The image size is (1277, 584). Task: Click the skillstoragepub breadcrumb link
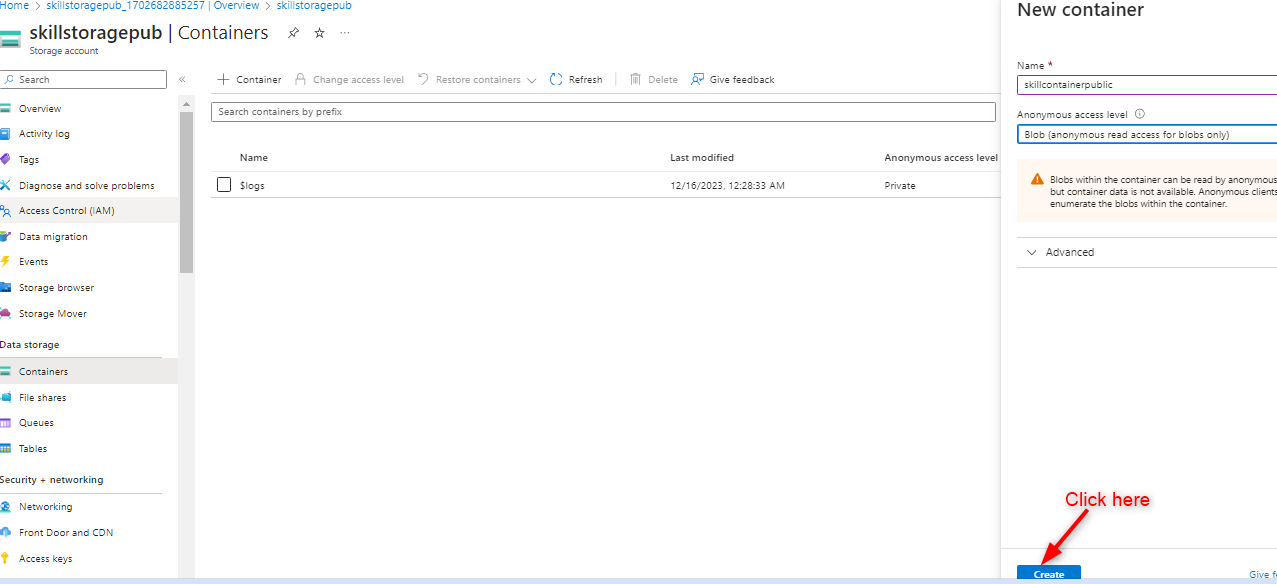pos(314,6)
